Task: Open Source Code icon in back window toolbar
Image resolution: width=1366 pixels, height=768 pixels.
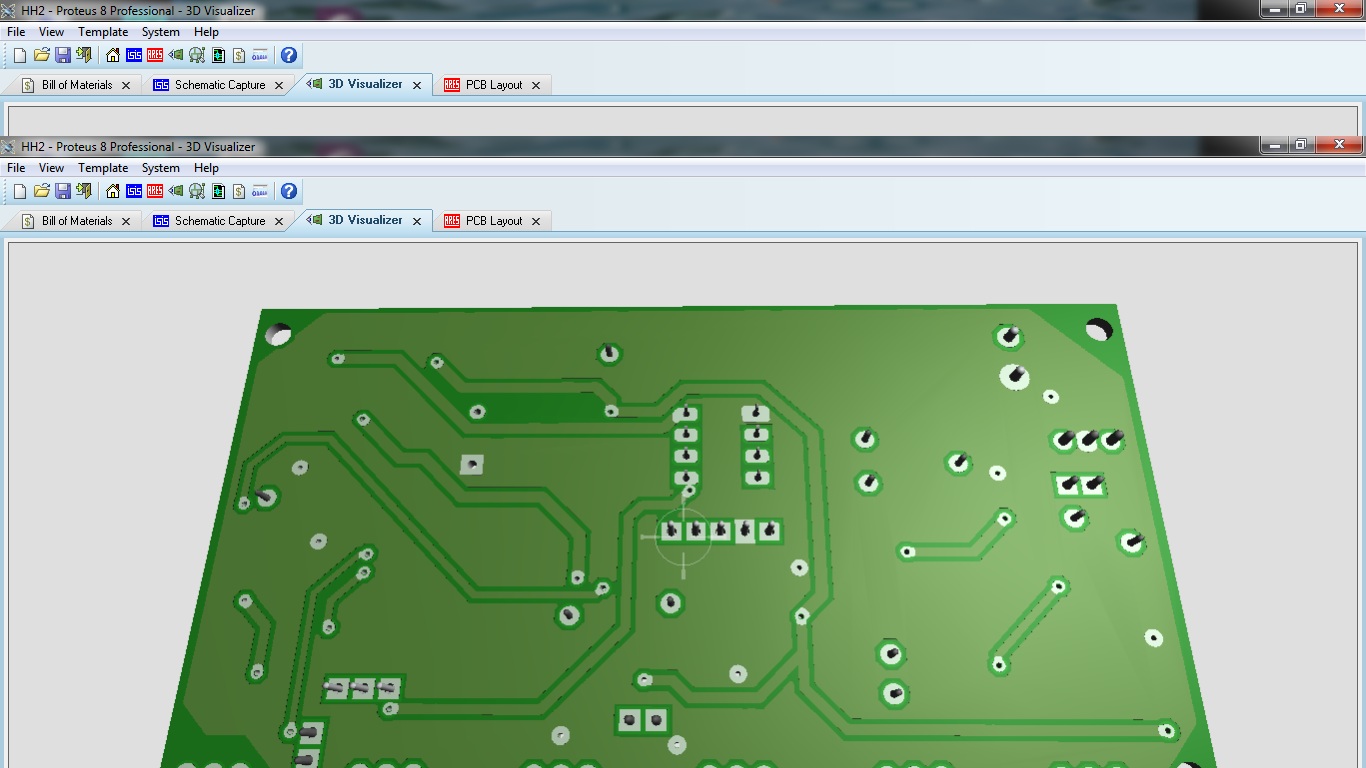Action: (x=260, y=55)
